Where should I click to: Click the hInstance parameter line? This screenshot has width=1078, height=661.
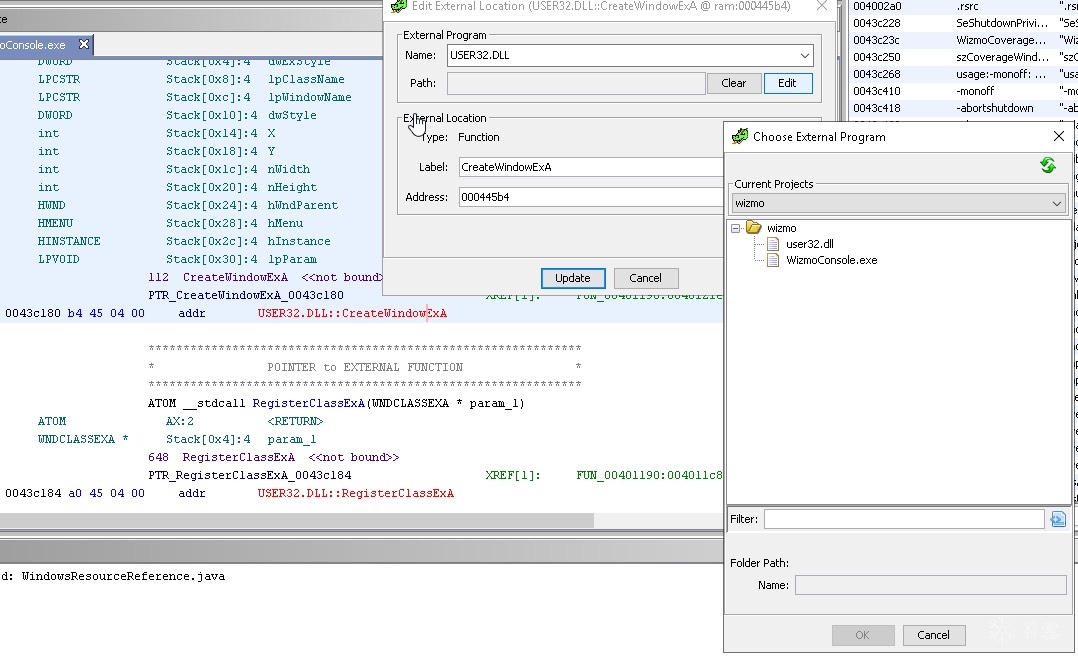pyautogui.click(x=184, y=241)
